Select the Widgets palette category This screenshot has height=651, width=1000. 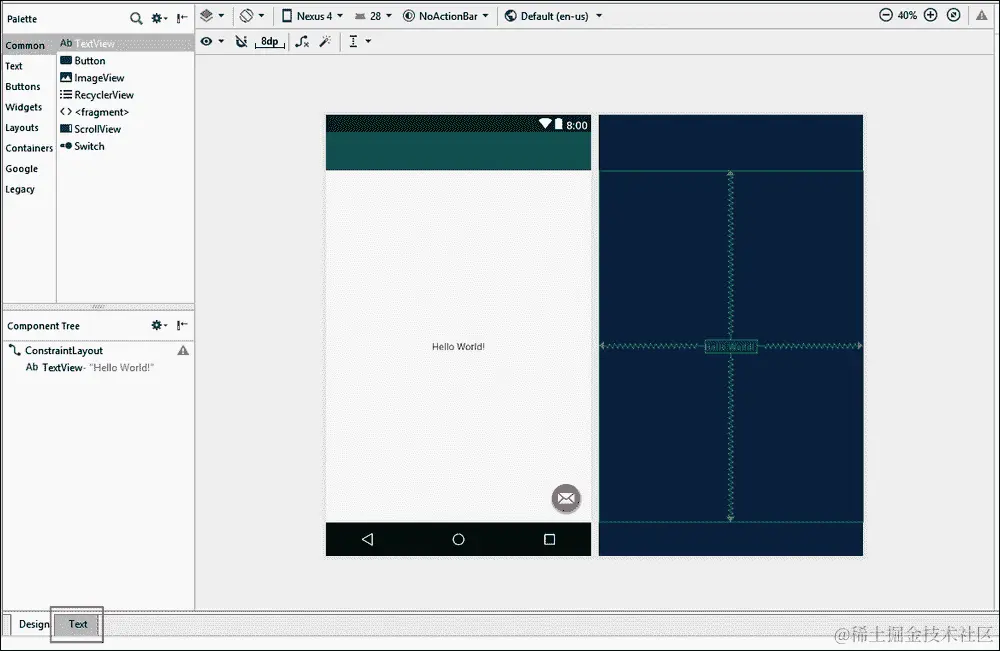24,107
